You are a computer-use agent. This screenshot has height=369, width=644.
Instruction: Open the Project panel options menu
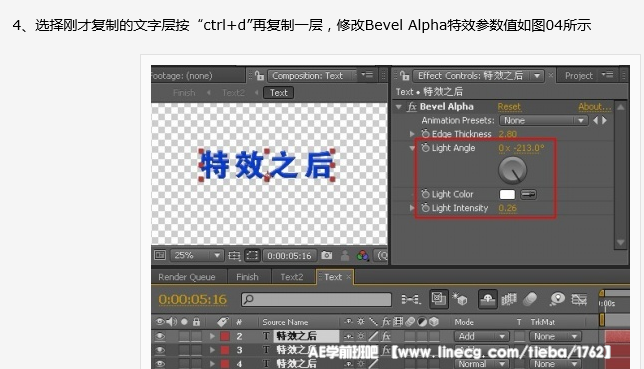point(607,75)
